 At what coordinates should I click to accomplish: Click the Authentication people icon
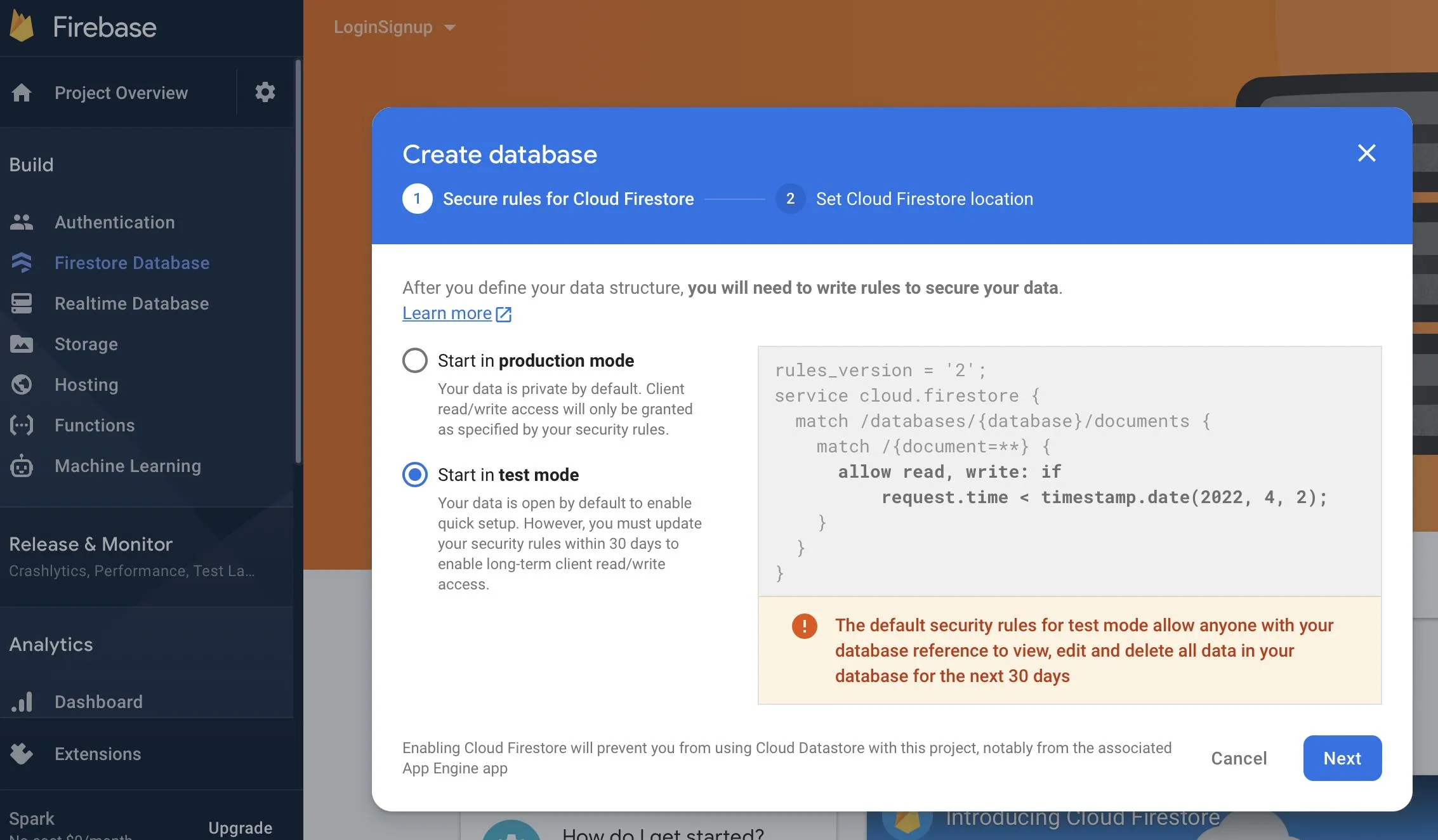pos(22,222)
